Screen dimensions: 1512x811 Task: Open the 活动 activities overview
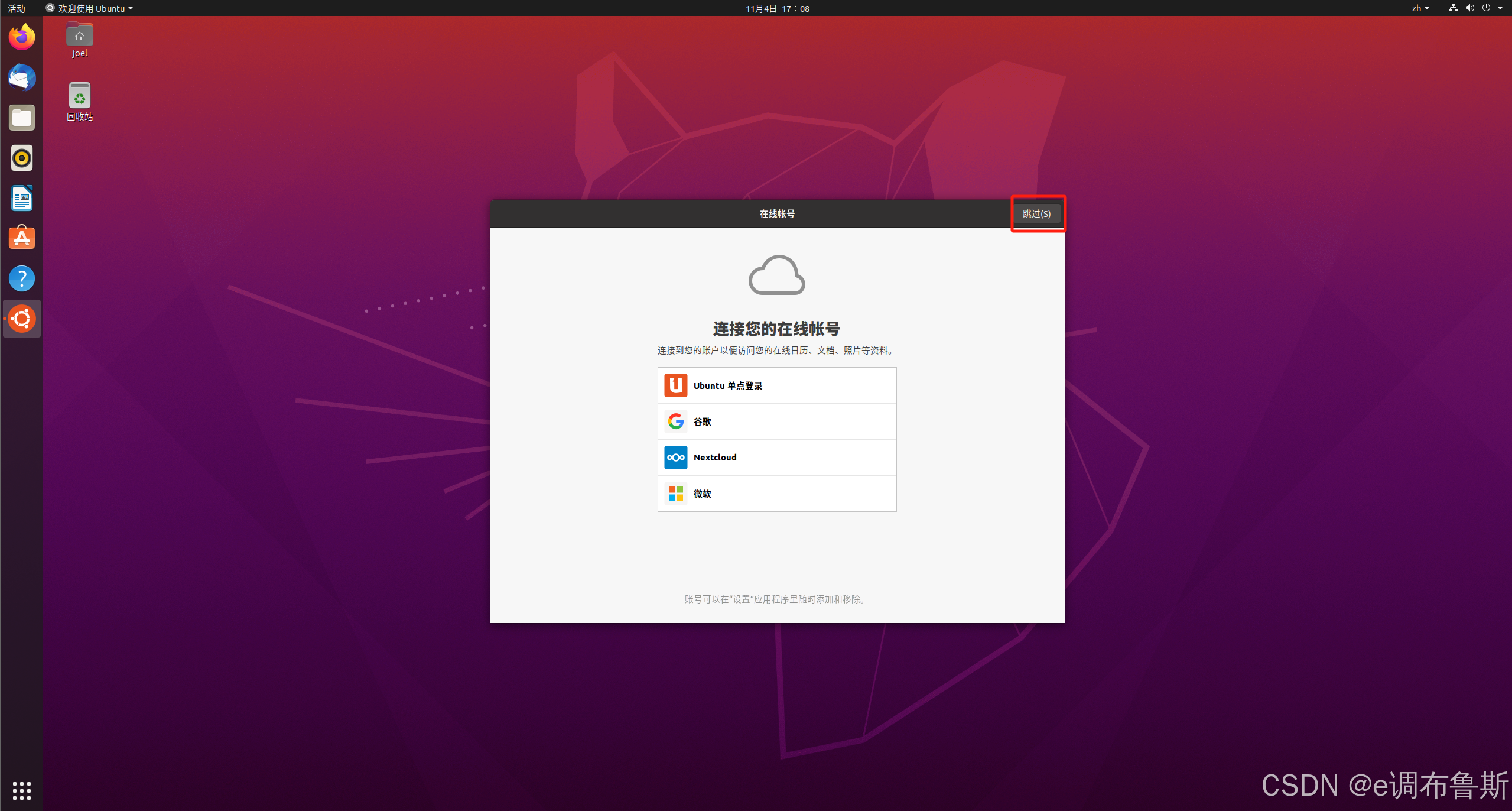pyautogui.click(x=17, y=8)
